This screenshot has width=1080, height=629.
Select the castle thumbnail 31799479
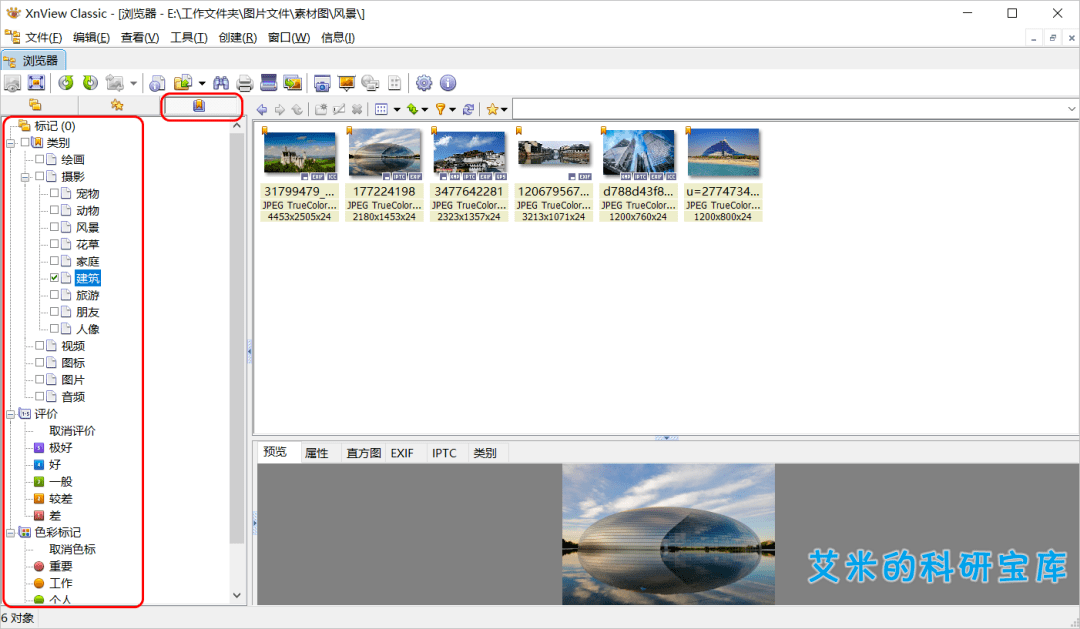coord(299,153)
